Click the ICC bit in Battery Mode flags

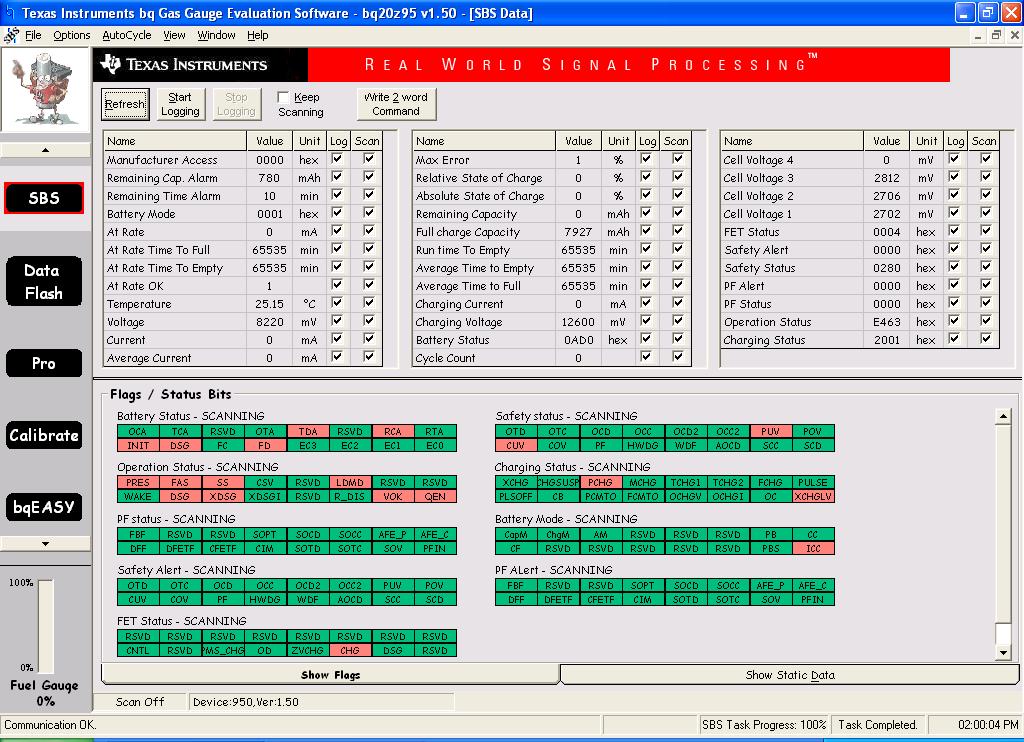(x=813, y=549)
